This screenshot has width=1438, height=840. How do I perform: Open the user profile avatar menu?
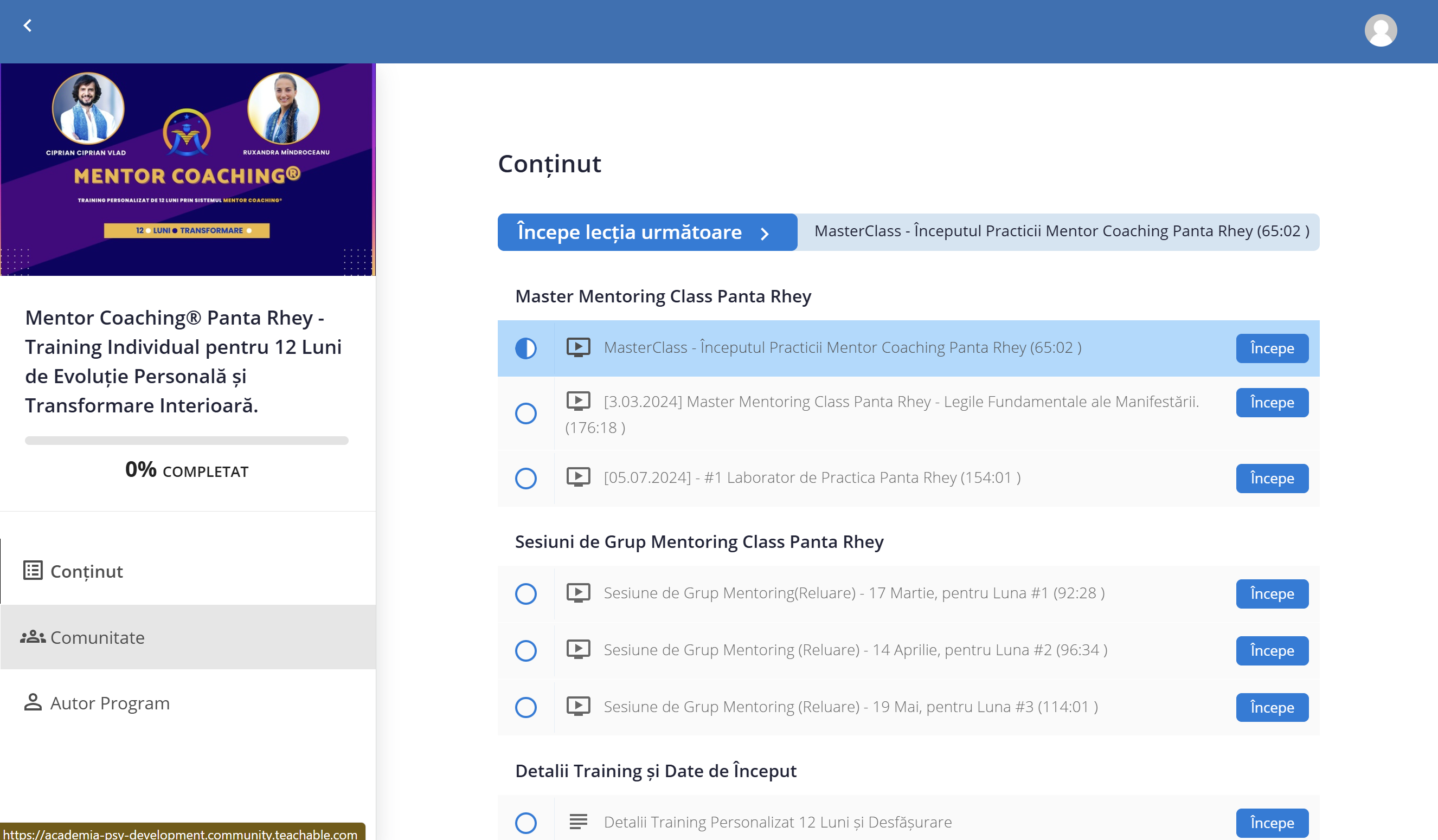pyautogui.click(x=1381, y=30)
